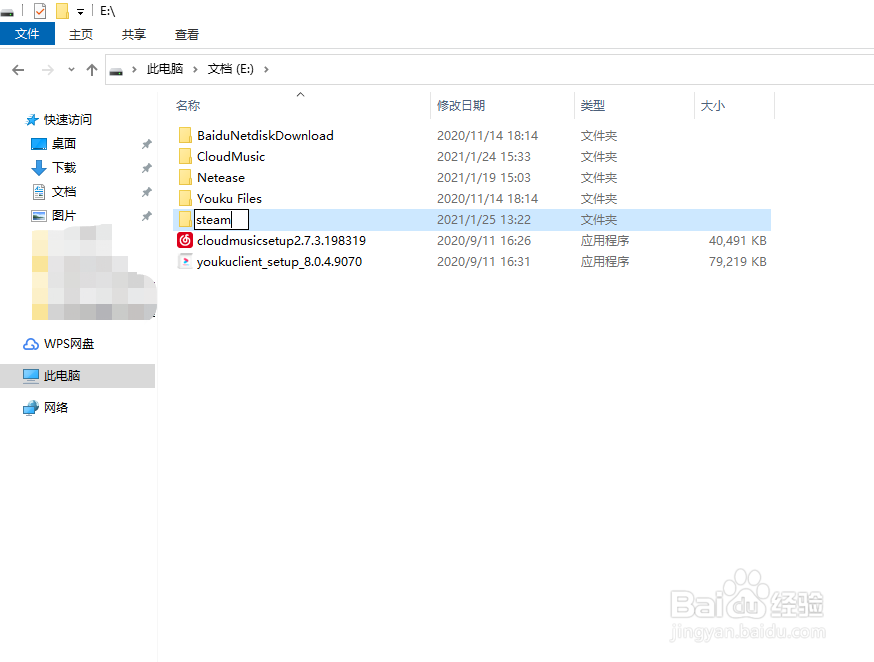Screen dimensions: 874x662
Task: Click the drive icon in title bar
Action: click(7, 12)
